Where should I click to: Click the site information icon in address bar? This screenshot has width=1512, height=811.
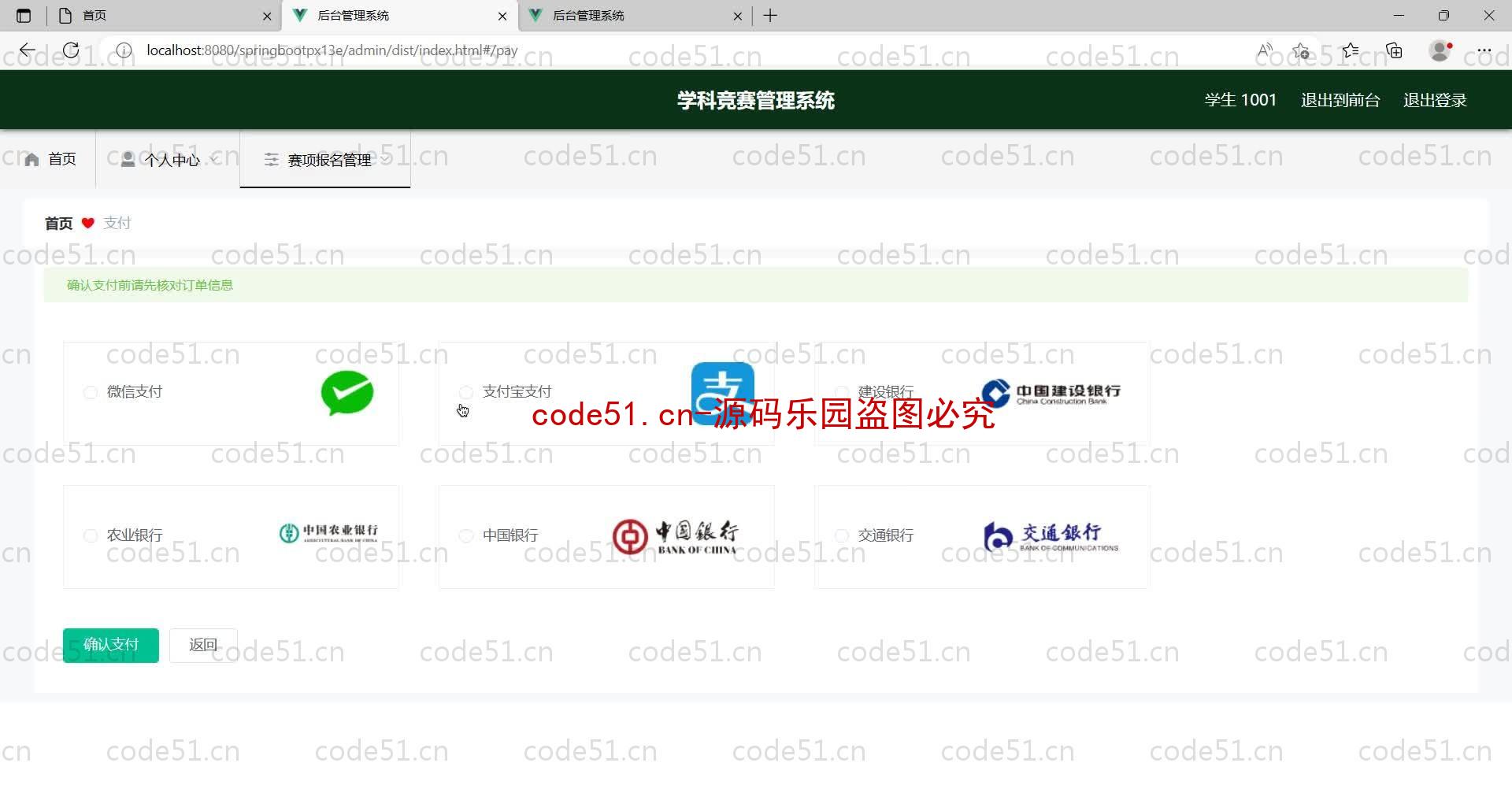click(124, 50)
